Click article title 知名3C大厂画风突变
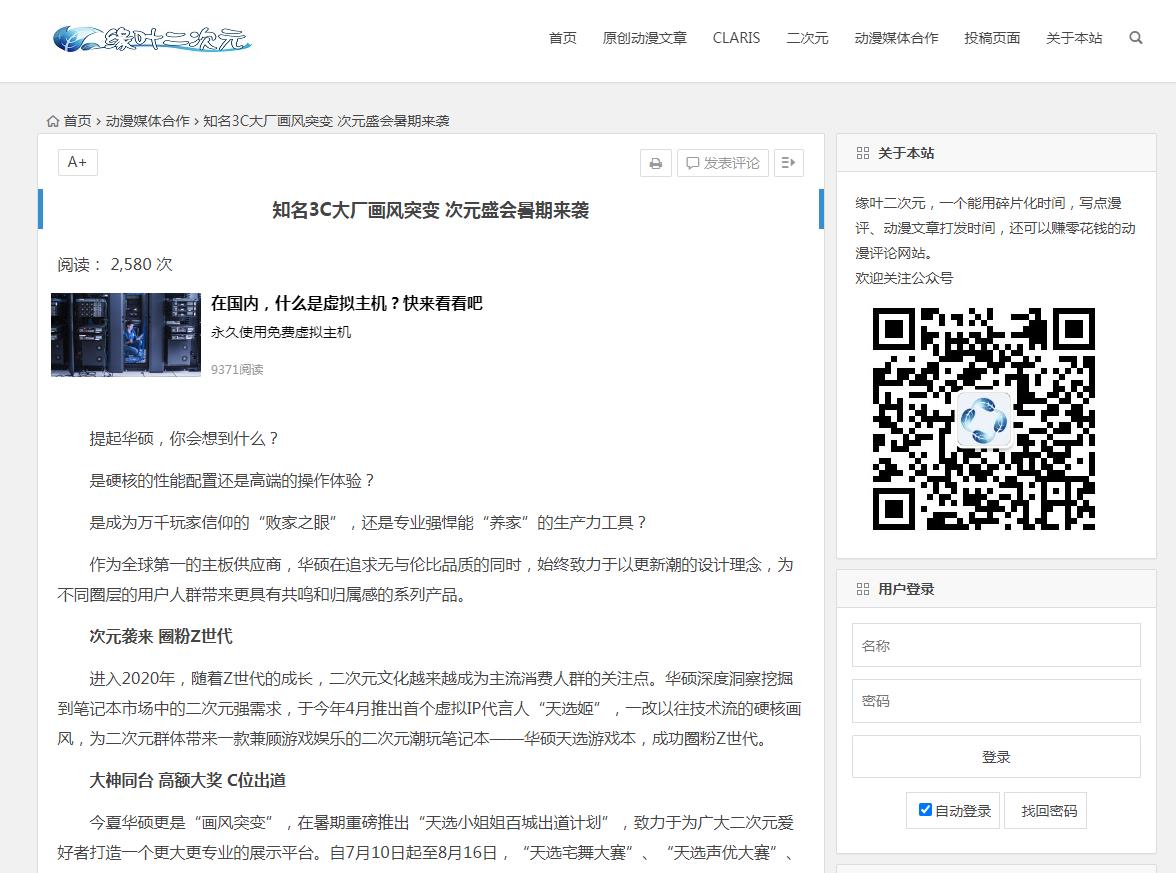The image size is (1176, 873). [430, 210]
